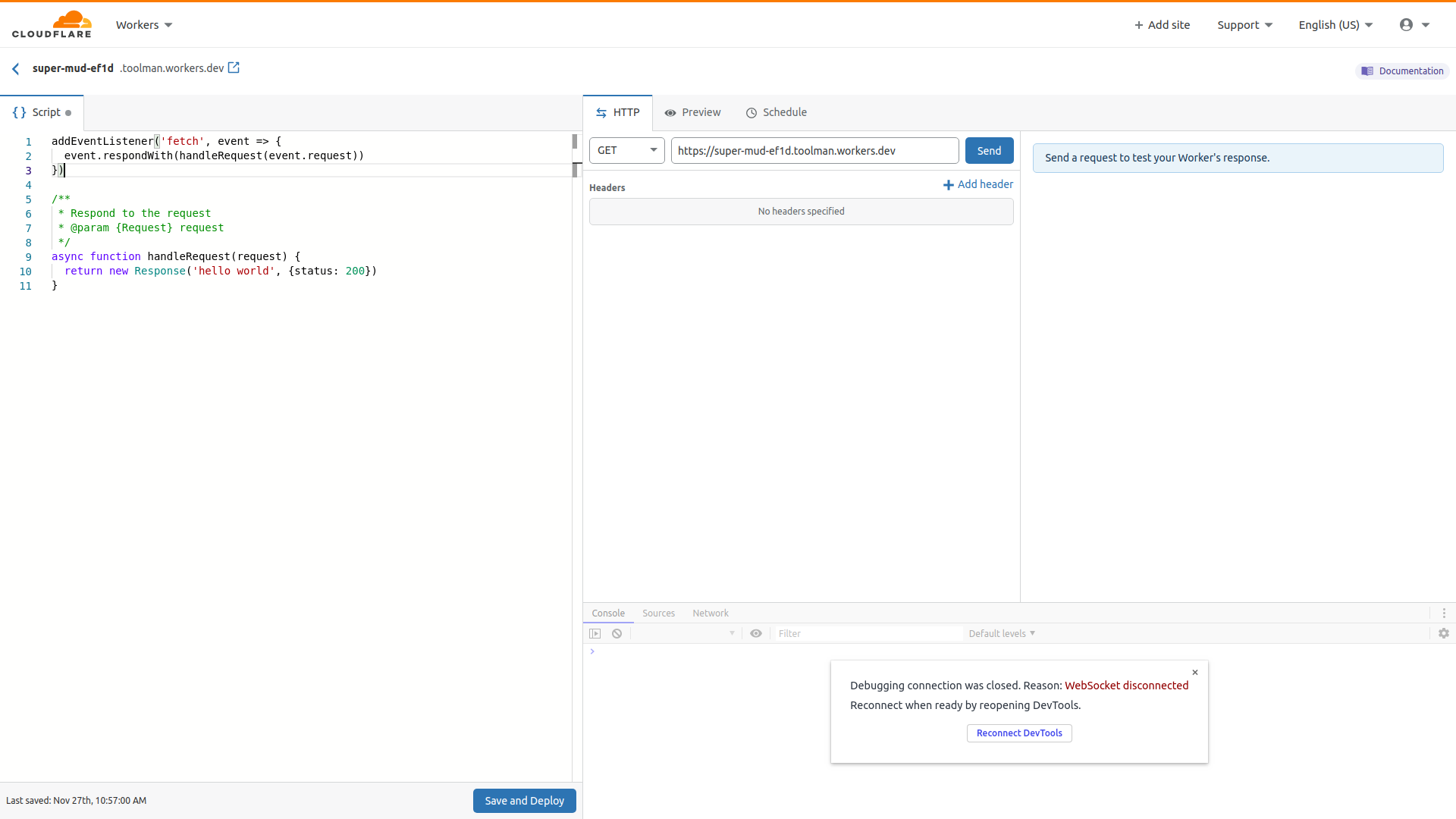Screen dimensions: 1456x819
Task: Click the Cloudflare logo
Action: [x=52, y=24]
